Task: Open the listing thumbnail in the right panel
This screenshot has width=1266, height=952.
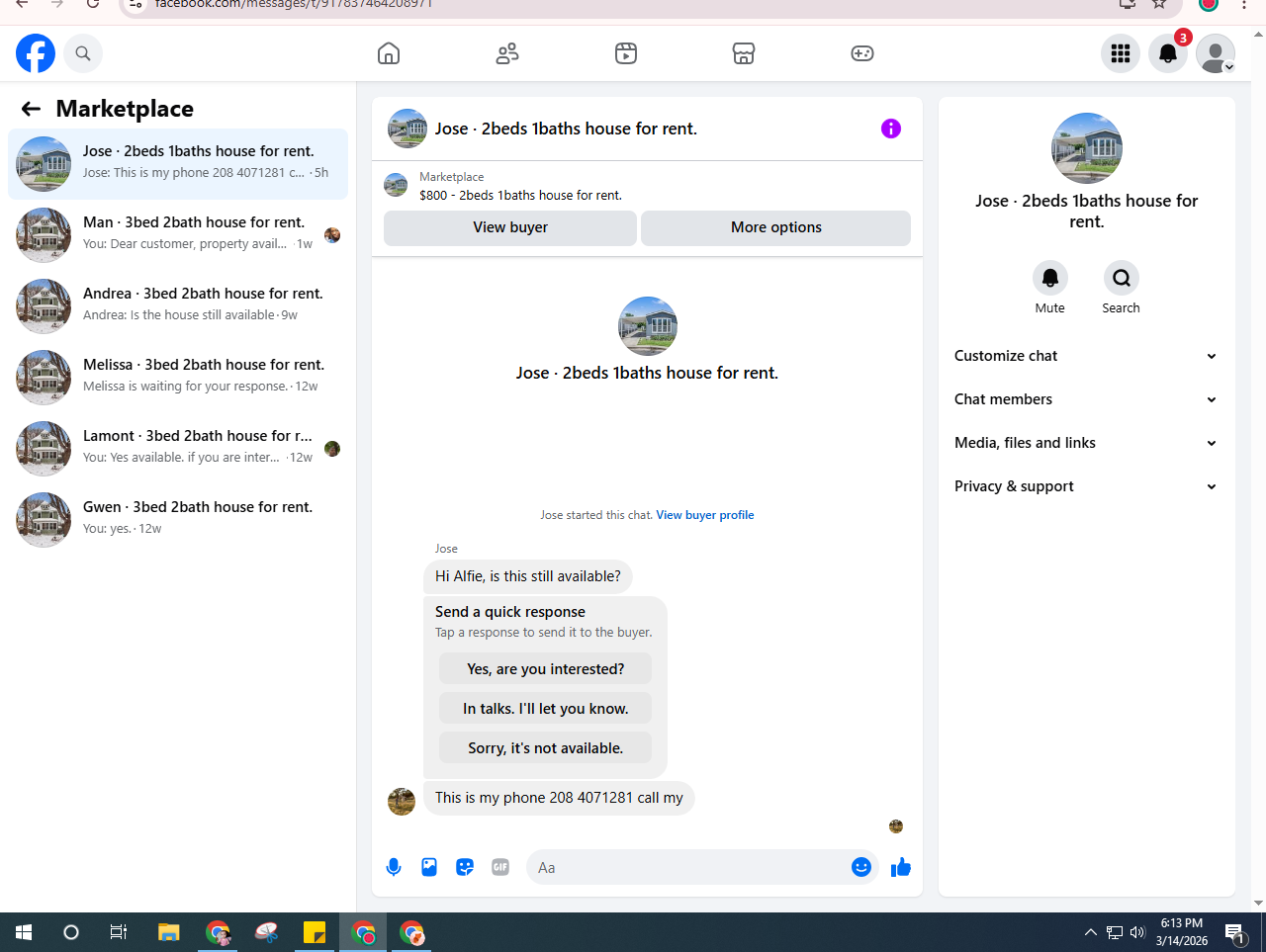Action: [x=1087, y=148]
